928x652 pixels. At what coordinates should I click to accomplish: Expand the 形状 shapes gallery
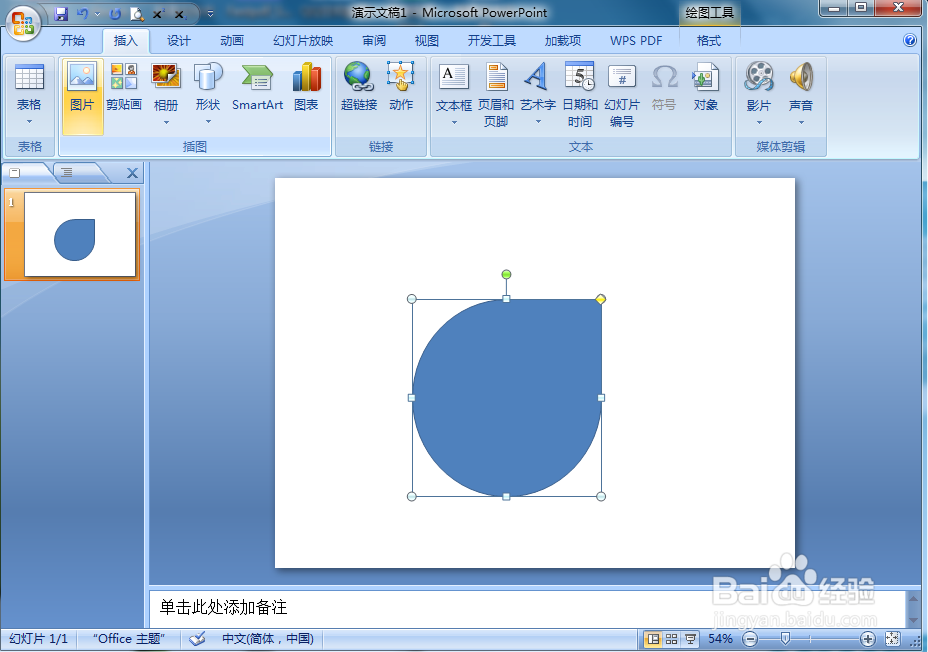point(208,95)
